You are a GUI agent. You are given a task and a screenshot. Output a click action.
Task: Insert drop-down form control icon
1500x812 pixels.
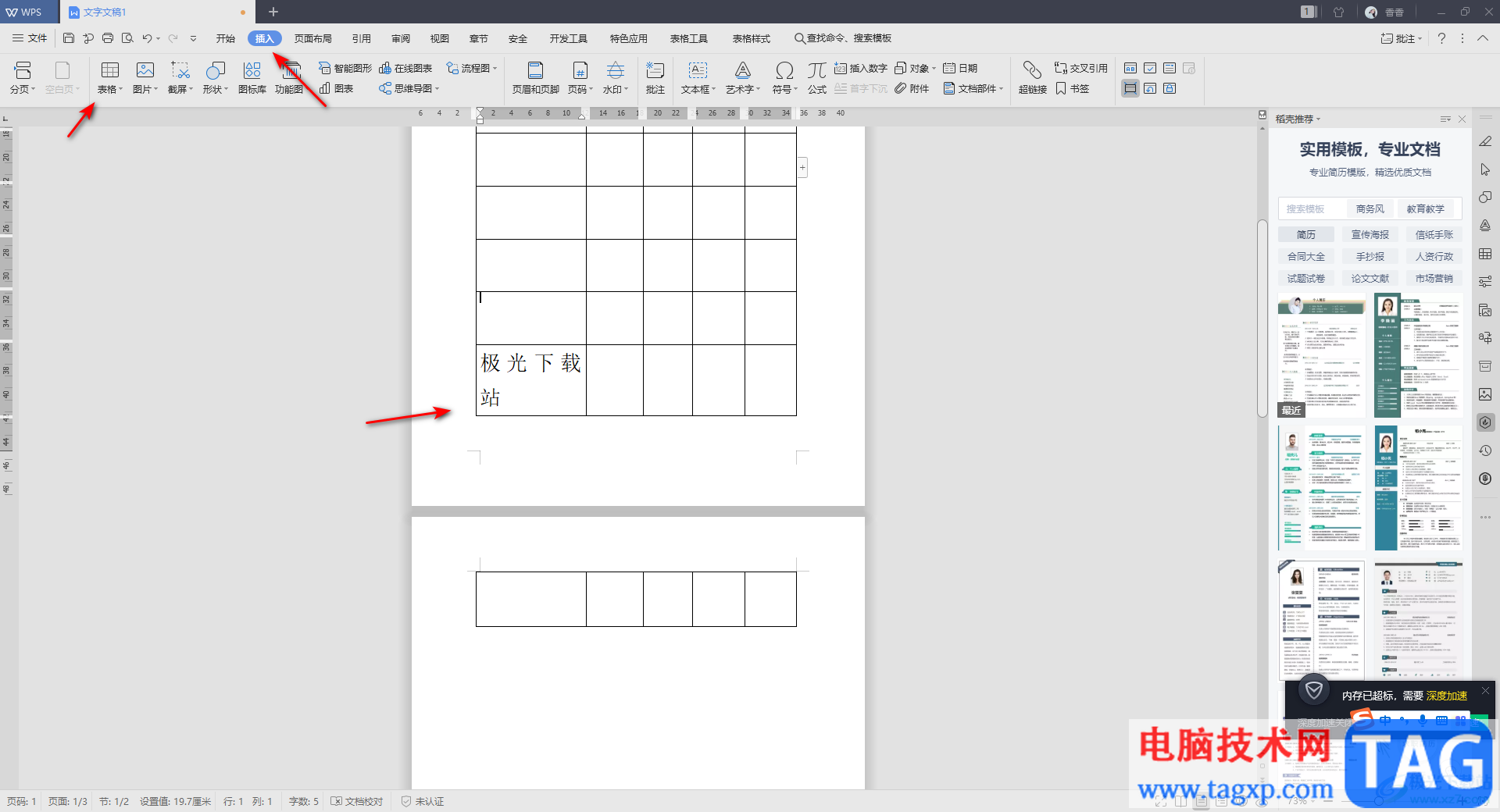point(1170,69)
